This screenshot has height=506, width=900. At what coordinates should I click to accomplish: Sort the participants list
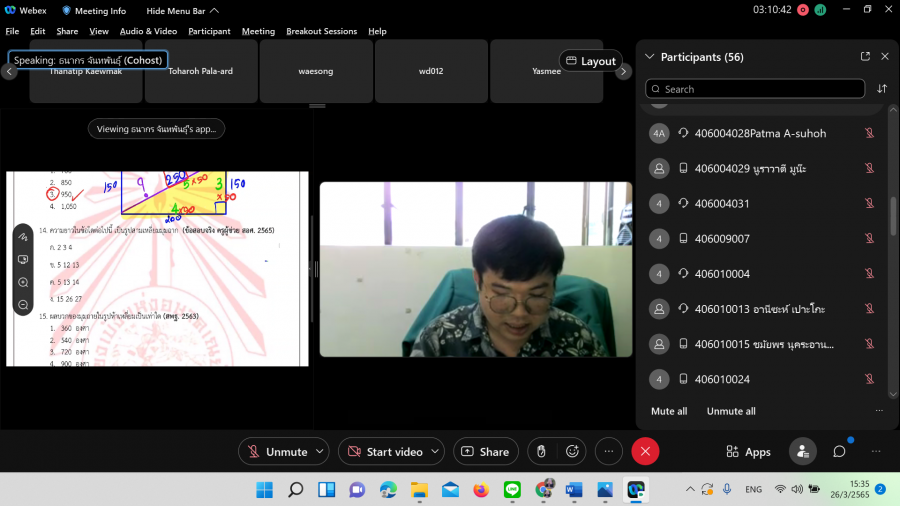882,89
